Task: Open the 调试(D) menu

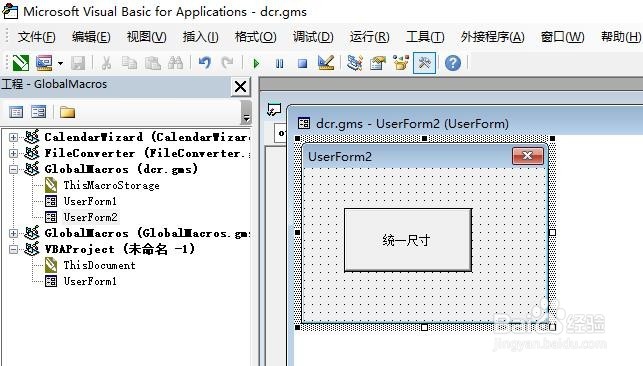Action: tap(313, 37)
